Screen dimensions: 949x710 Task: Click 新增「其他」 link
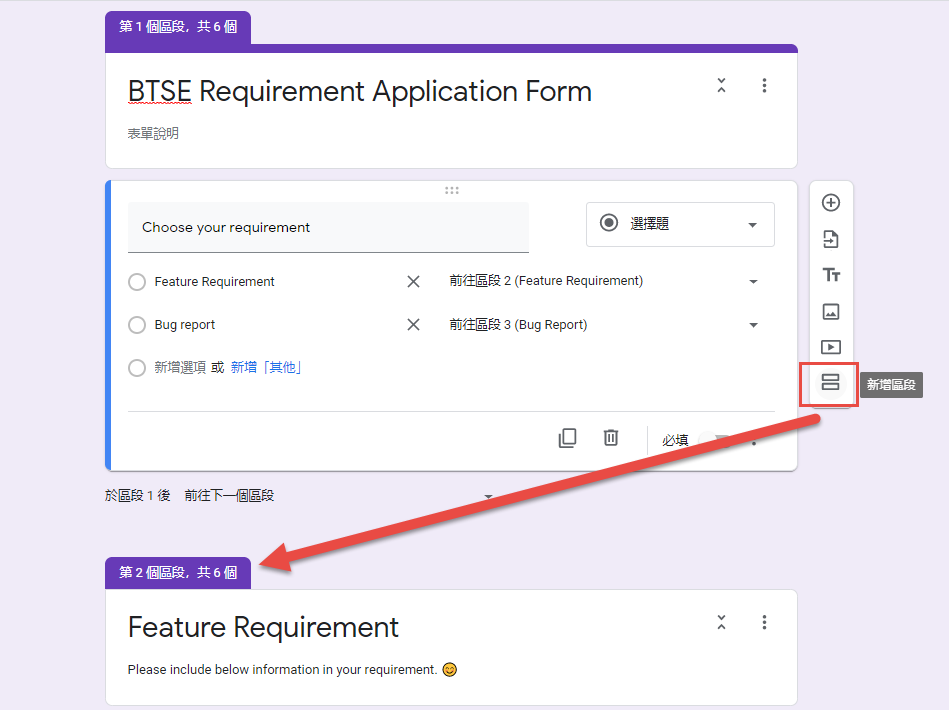click(266, 367)
